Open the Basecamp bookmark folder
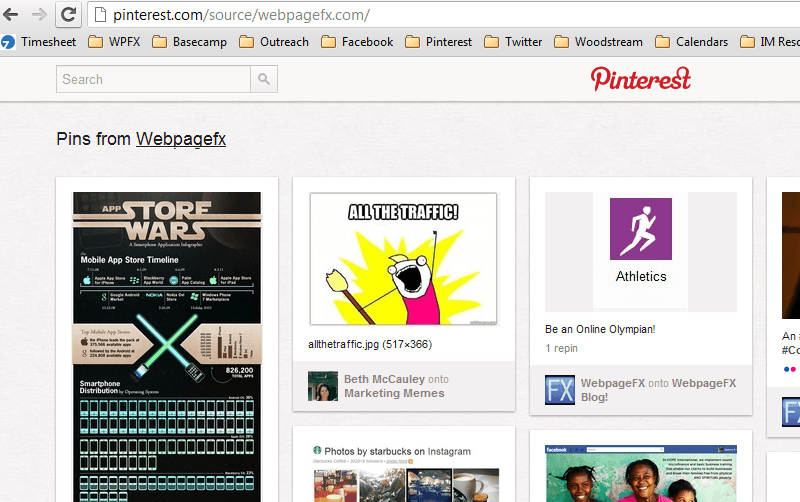The image size is (800, 502). (x=189, y=42)
